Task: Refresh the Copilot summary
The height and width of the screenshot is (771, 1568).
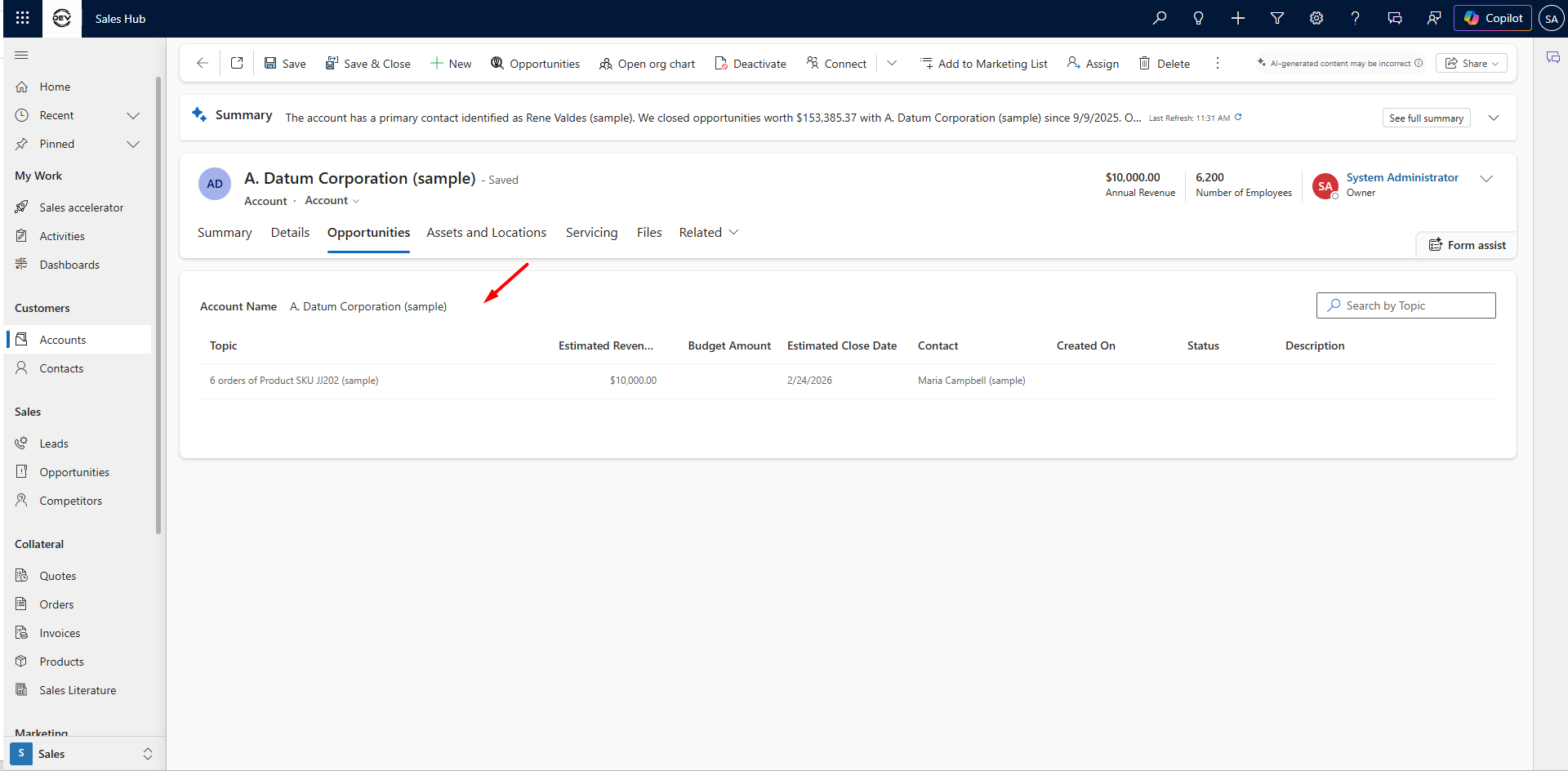Action: (x=1238, y=118)
